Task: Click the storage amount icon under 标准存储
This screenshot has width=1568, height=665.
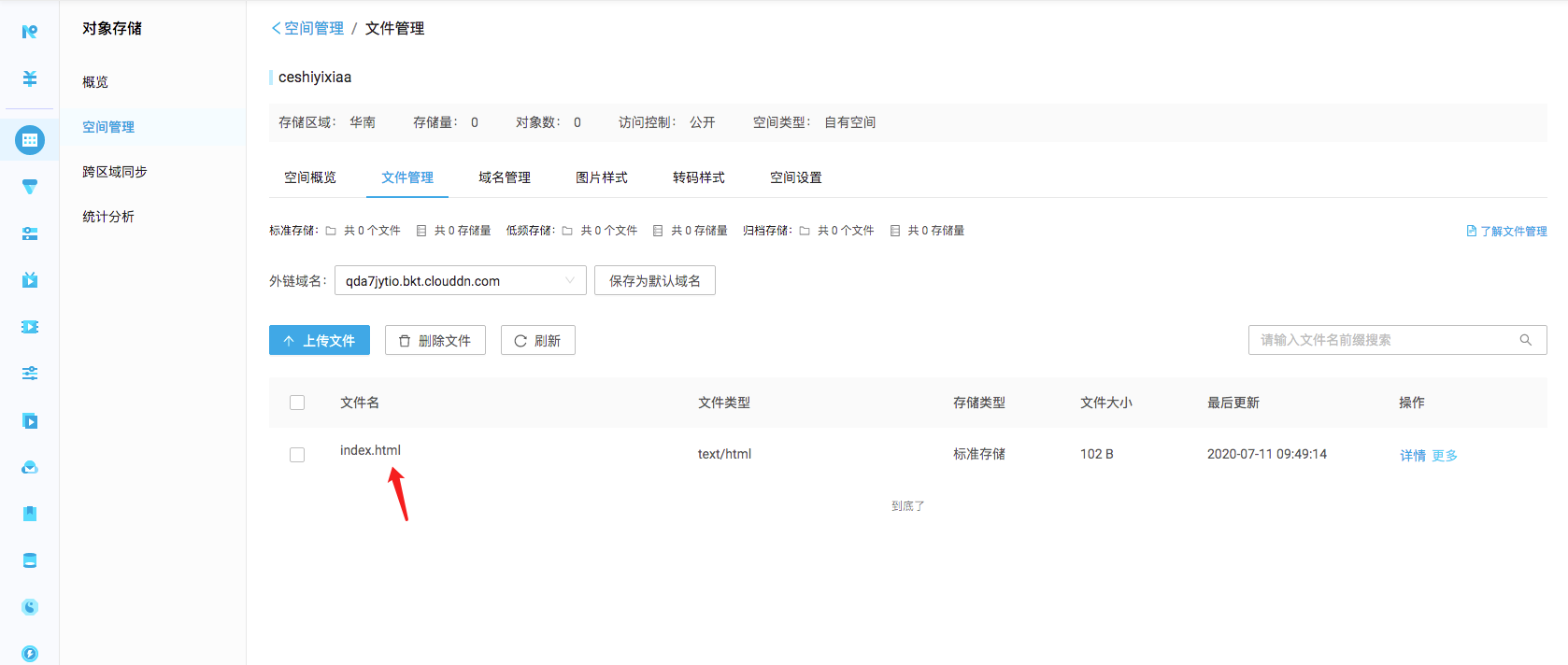Action: click(421, 231)
